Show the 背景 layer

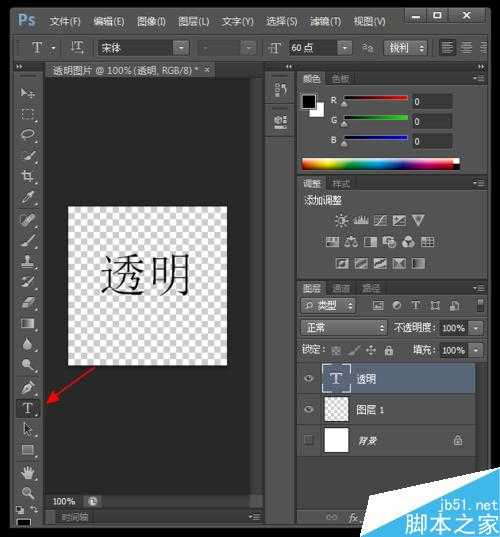click(309, 439)
